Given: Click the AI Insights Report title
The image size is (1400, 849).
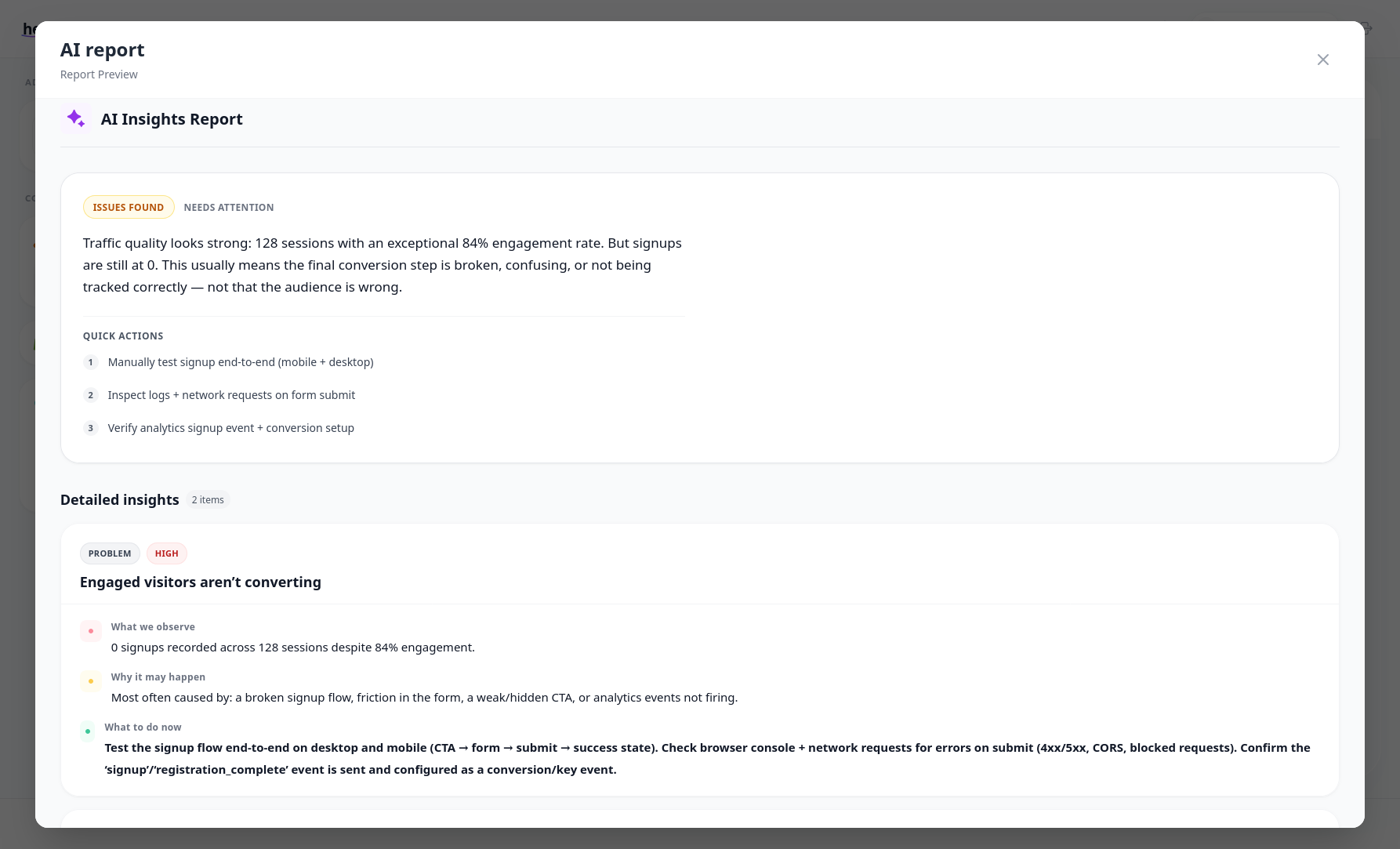Looking at the screenshot, I should (172, 119).
